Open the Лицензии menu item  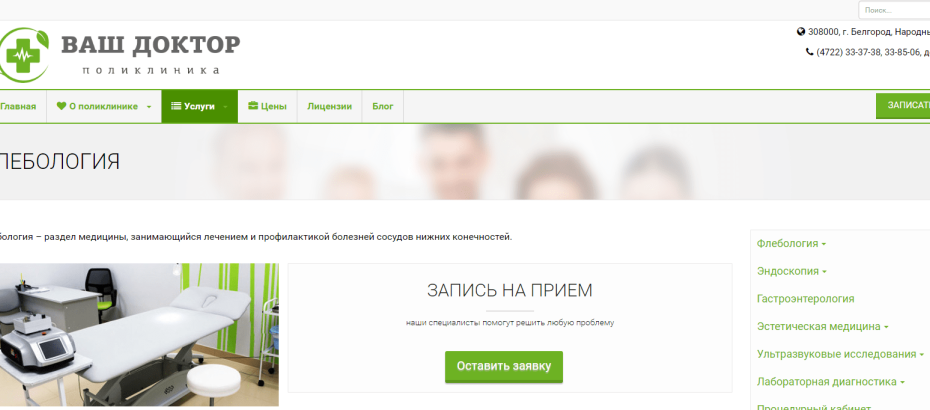[329, 107]
